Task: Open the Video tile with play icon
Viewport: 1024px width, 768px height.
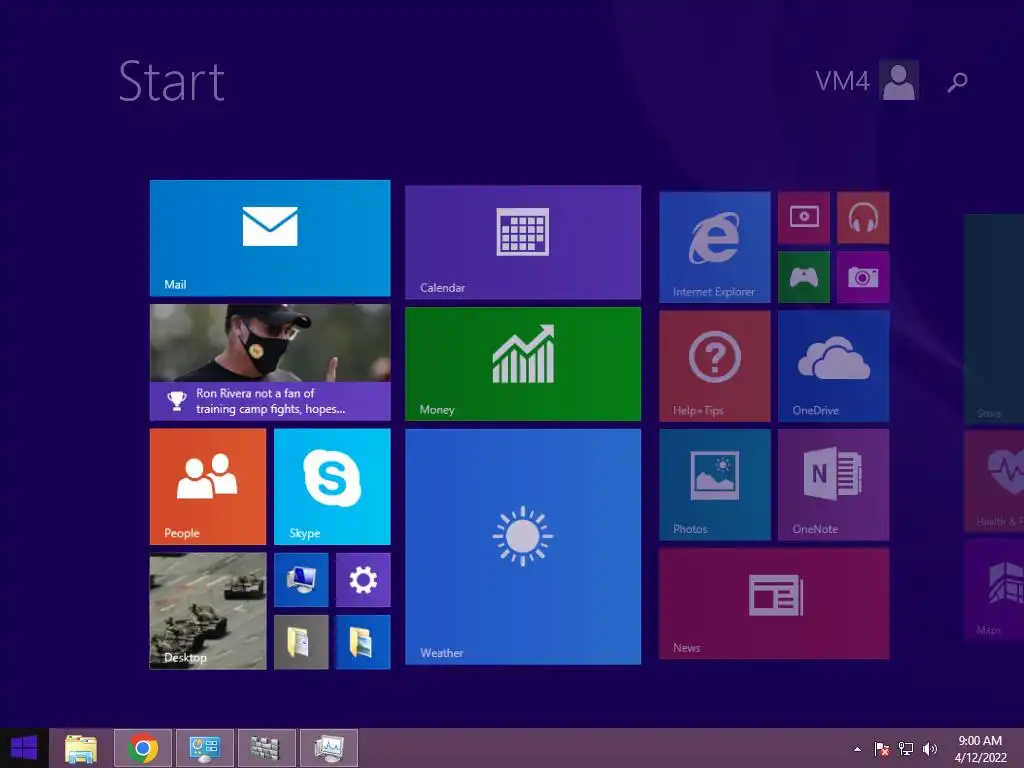Action: (x=804, y=217)
